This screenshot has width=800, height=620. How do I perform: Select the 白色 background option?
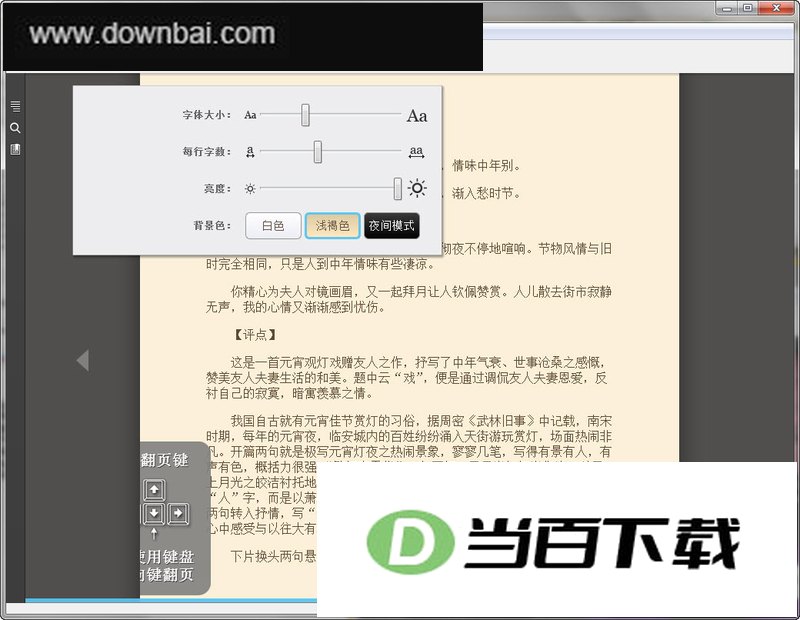coord(273,226)
